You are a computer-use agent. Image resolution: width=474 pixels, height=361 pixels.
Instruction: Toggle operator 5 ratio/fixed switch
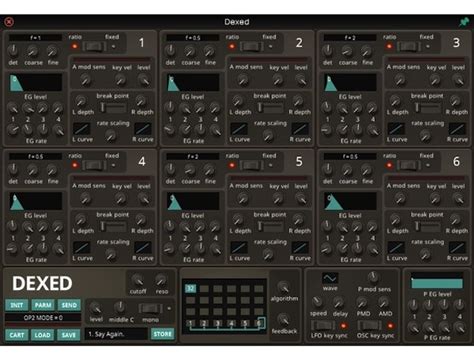pos(252,165)
